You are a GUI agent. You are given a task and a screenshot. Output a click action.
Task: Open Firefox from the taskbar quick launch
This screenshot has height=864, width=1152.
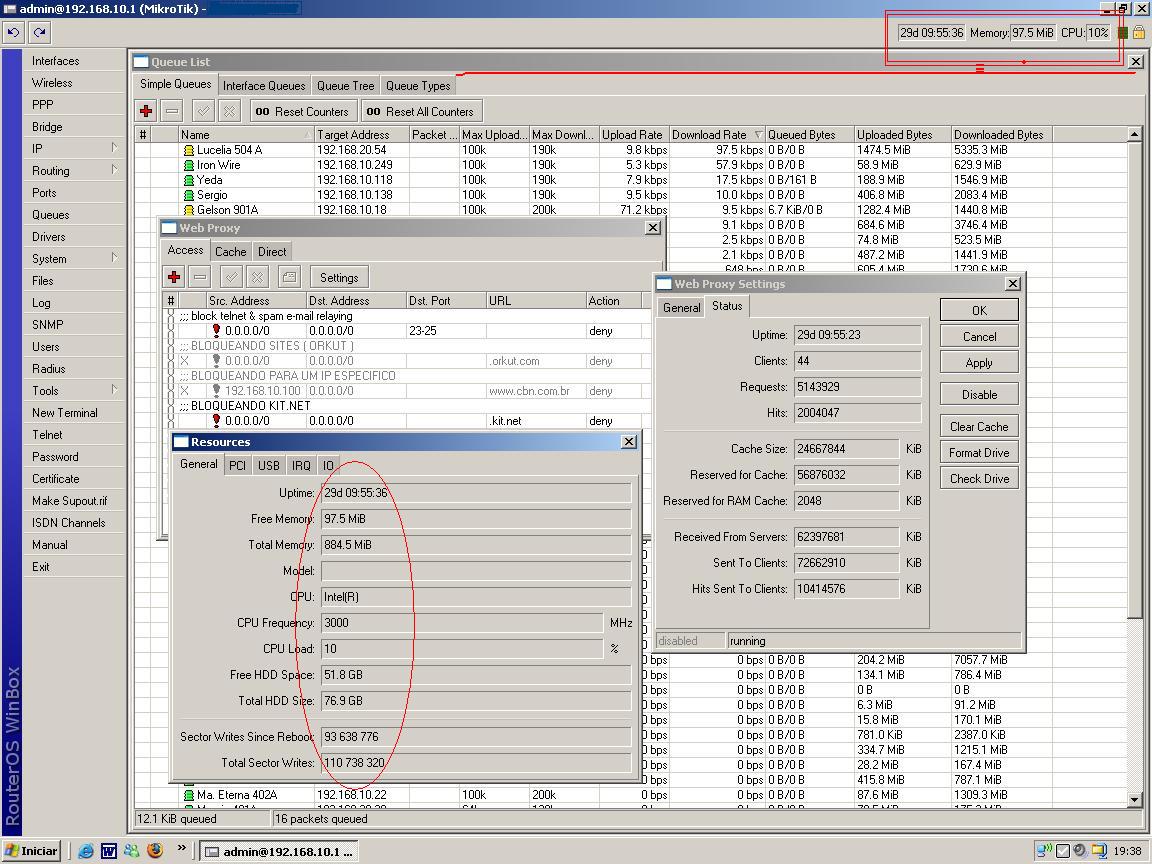tap(155, 851)
